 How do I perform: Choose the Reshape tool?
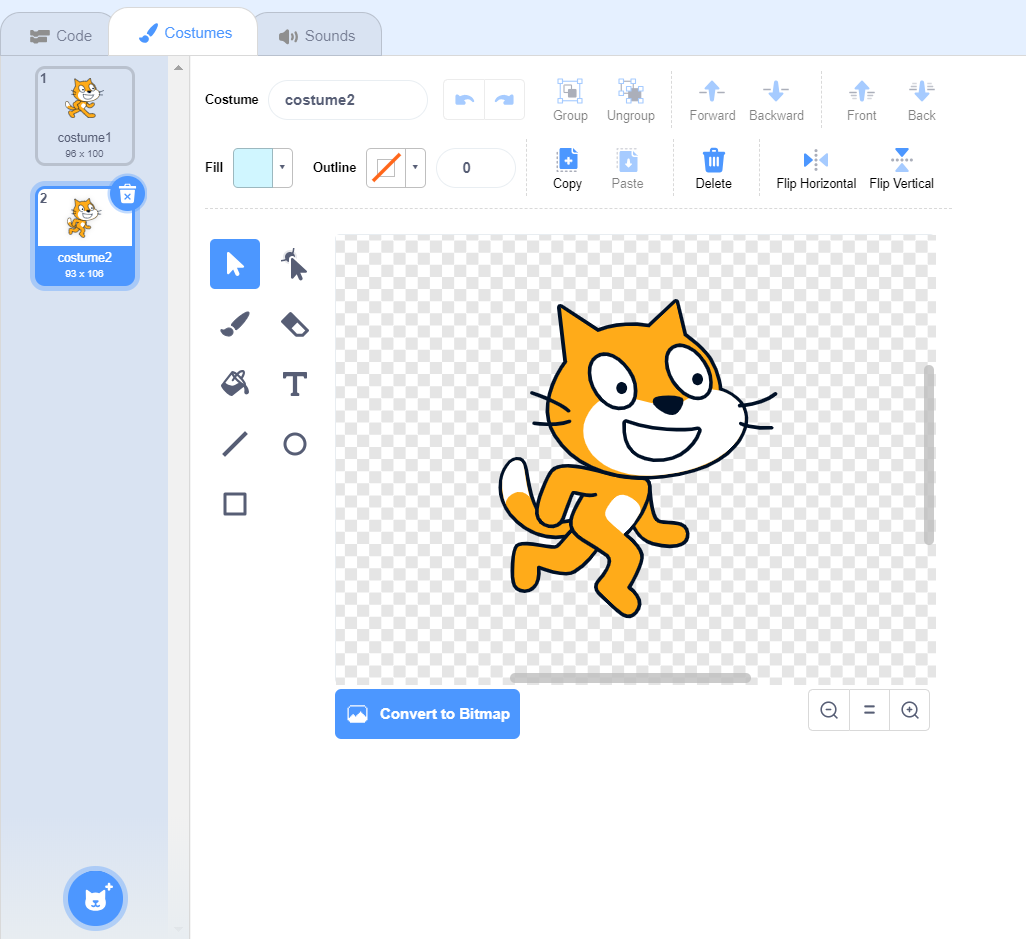point(294,264)
